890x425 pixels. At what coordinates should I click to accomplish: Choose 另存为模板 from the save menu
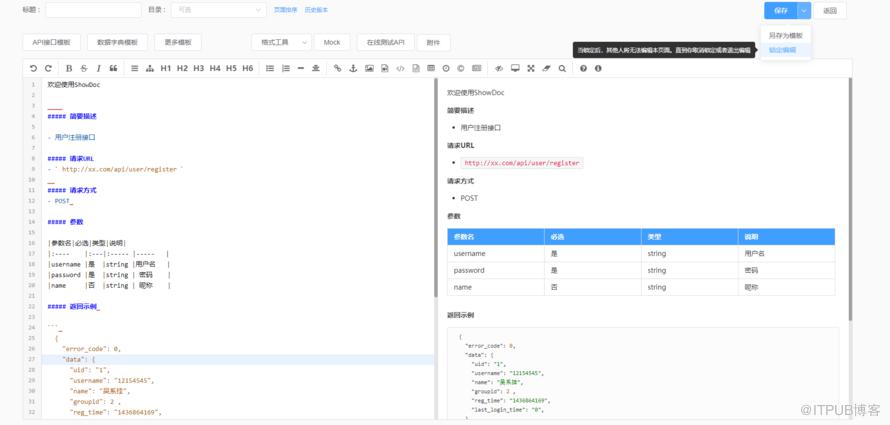click(786, 35)
